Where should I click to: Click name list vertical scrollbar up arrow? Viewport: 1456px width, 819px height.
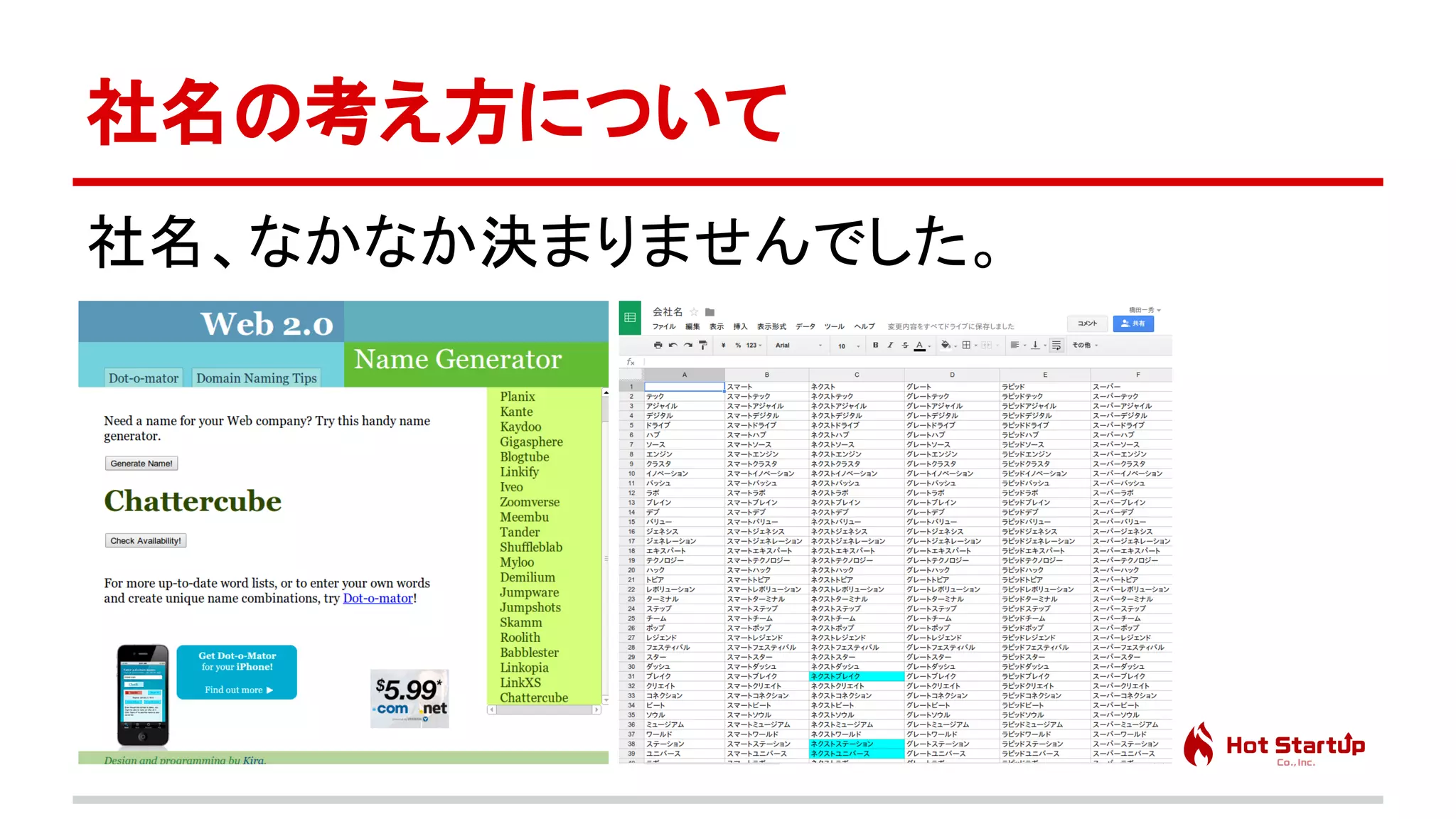[606, 392]
